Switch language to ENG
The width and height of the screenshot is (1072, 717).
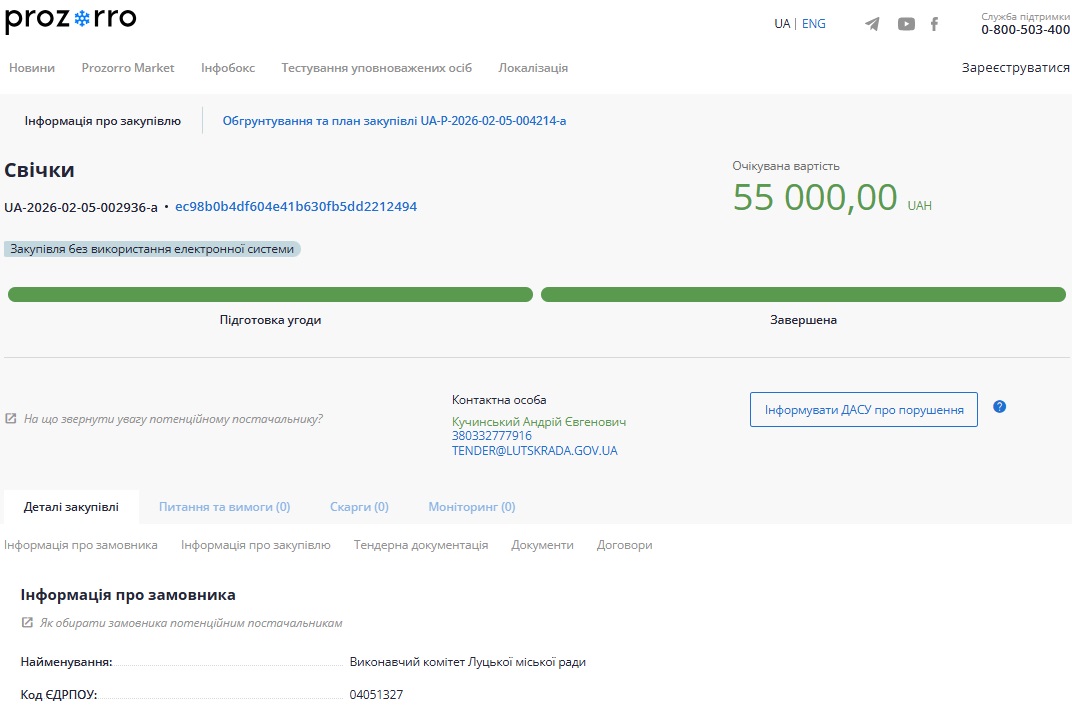pos(813,24)
